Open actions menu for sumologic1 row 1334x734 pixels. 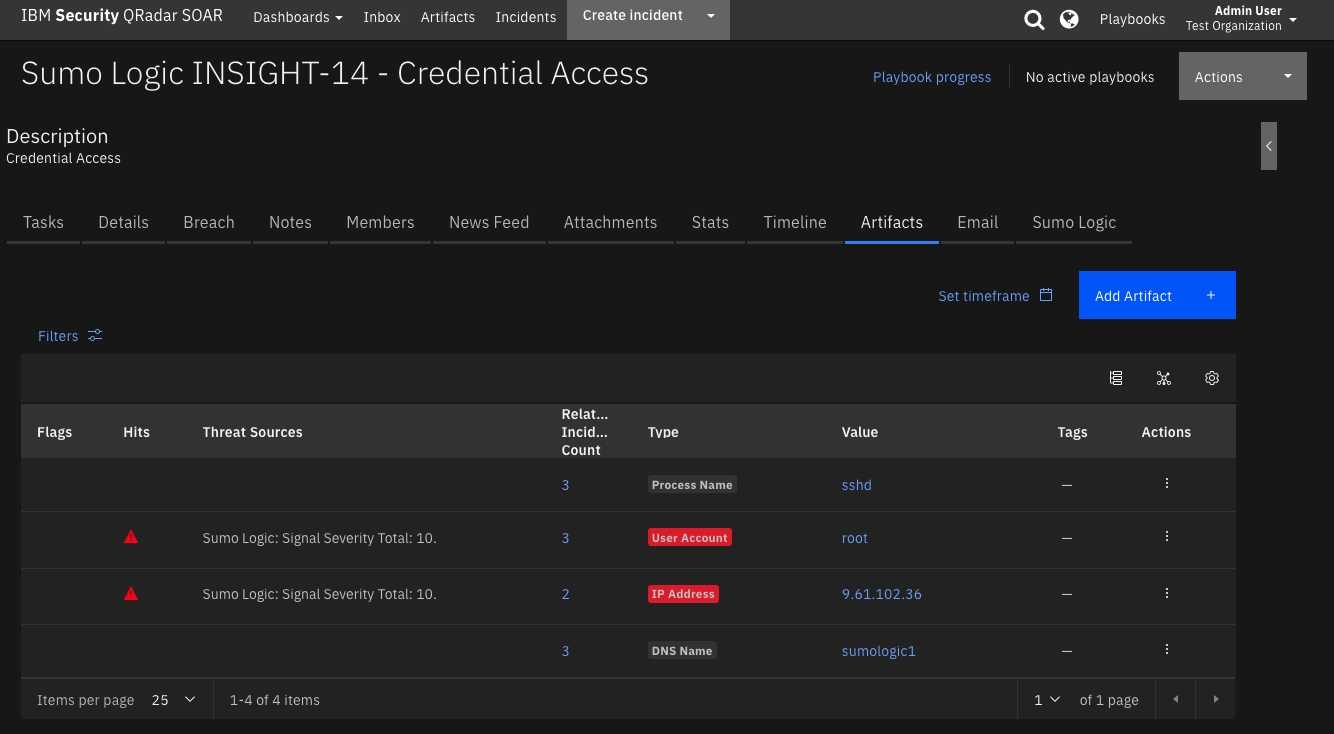[1167, 649]
